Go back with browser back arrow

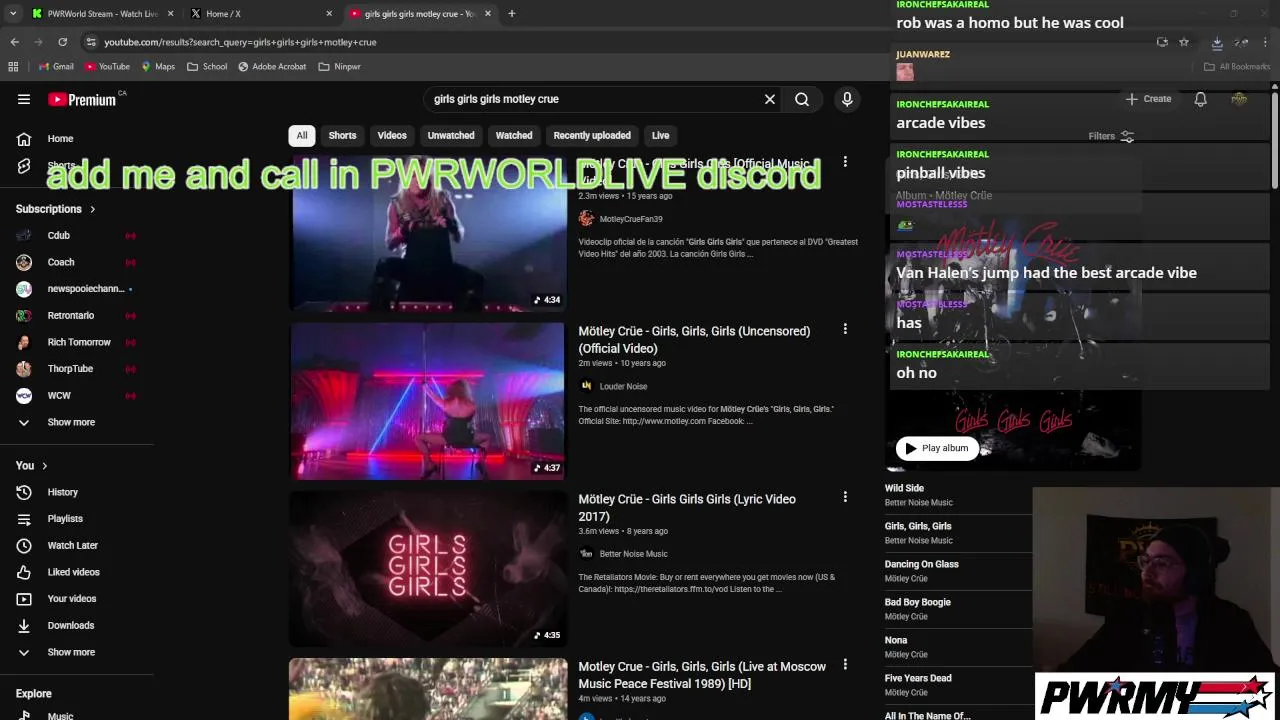coord(14,42)
